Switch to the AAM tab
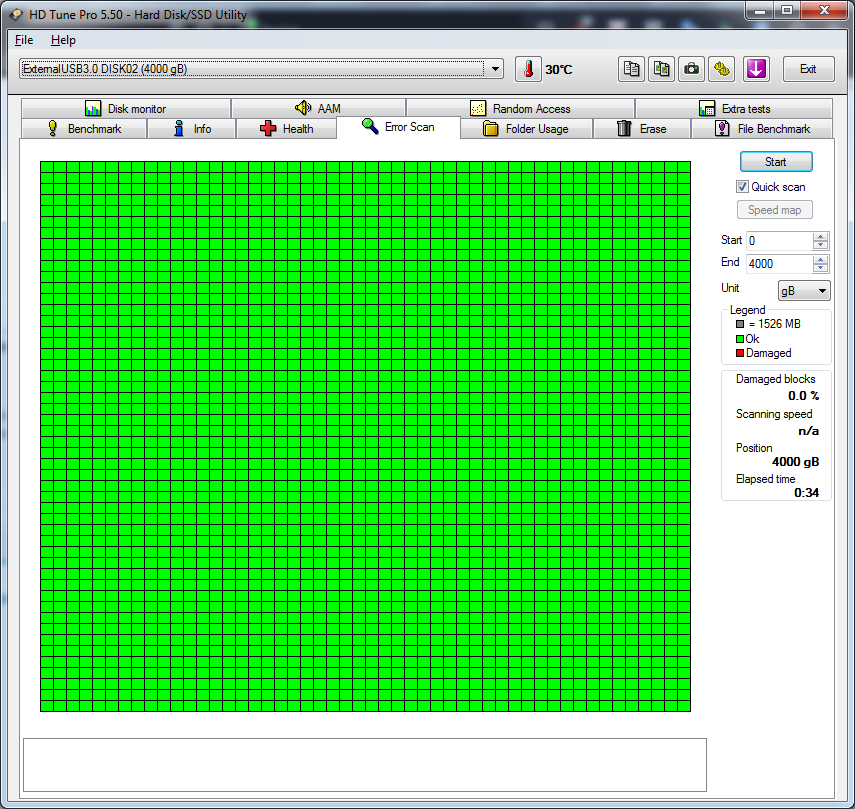This screenshot has height=809, width=855. pyautogui.click(x=318, y=108)
